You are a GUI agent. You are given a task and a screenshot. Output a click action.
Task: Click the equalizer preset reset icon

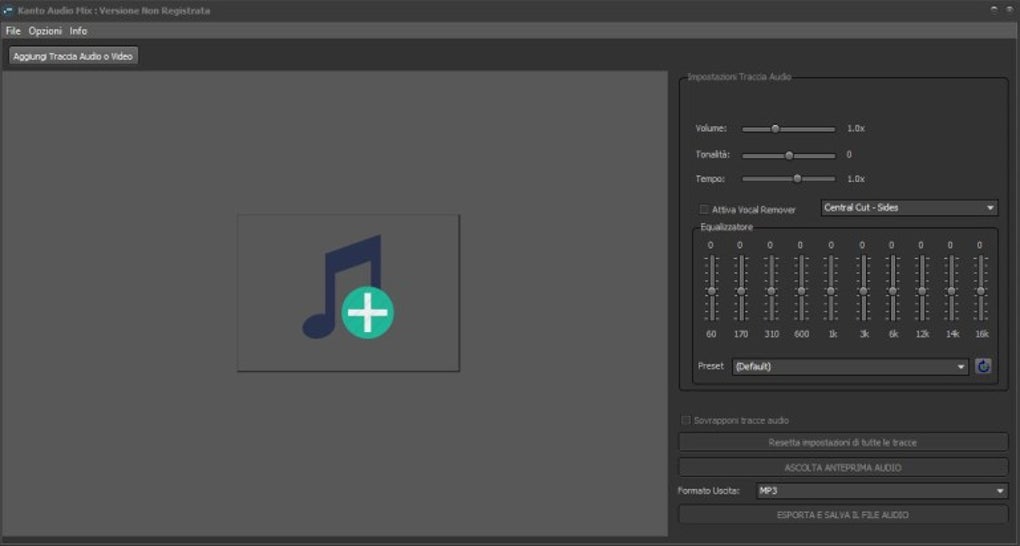[983, 366]
